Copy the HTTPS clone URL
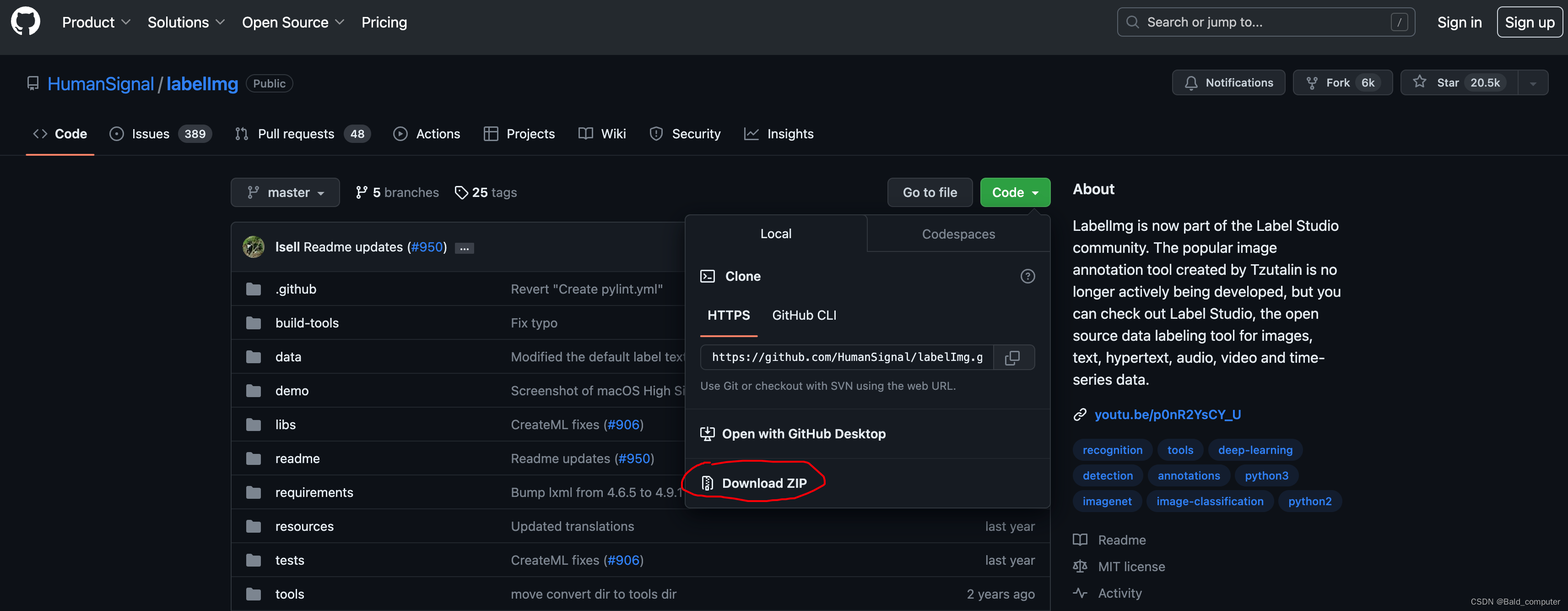This screenshot has height=611, width=1568. pyautogui.click(x=1013, y=358)
